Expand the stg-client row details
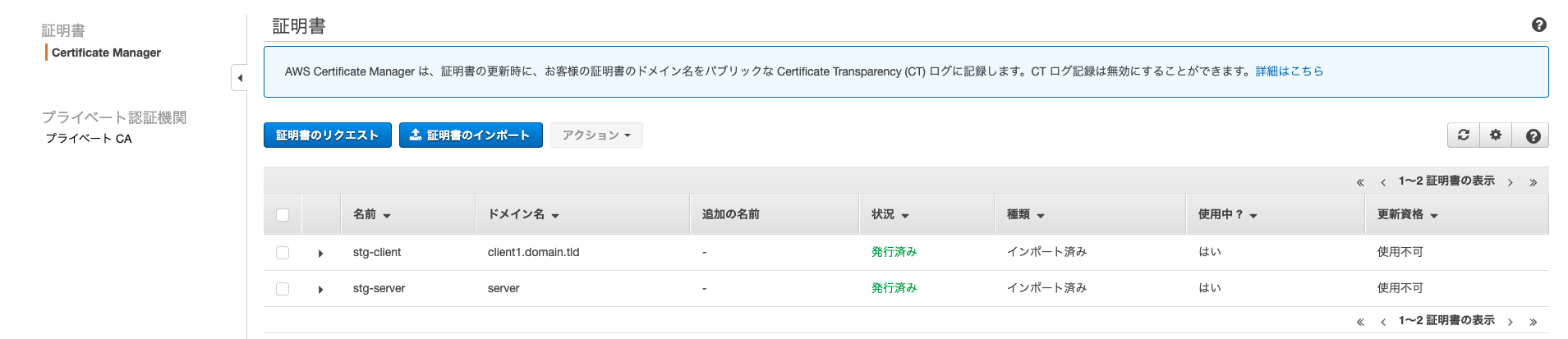Viewport: 1568px width, 339px height. [320, 254]
